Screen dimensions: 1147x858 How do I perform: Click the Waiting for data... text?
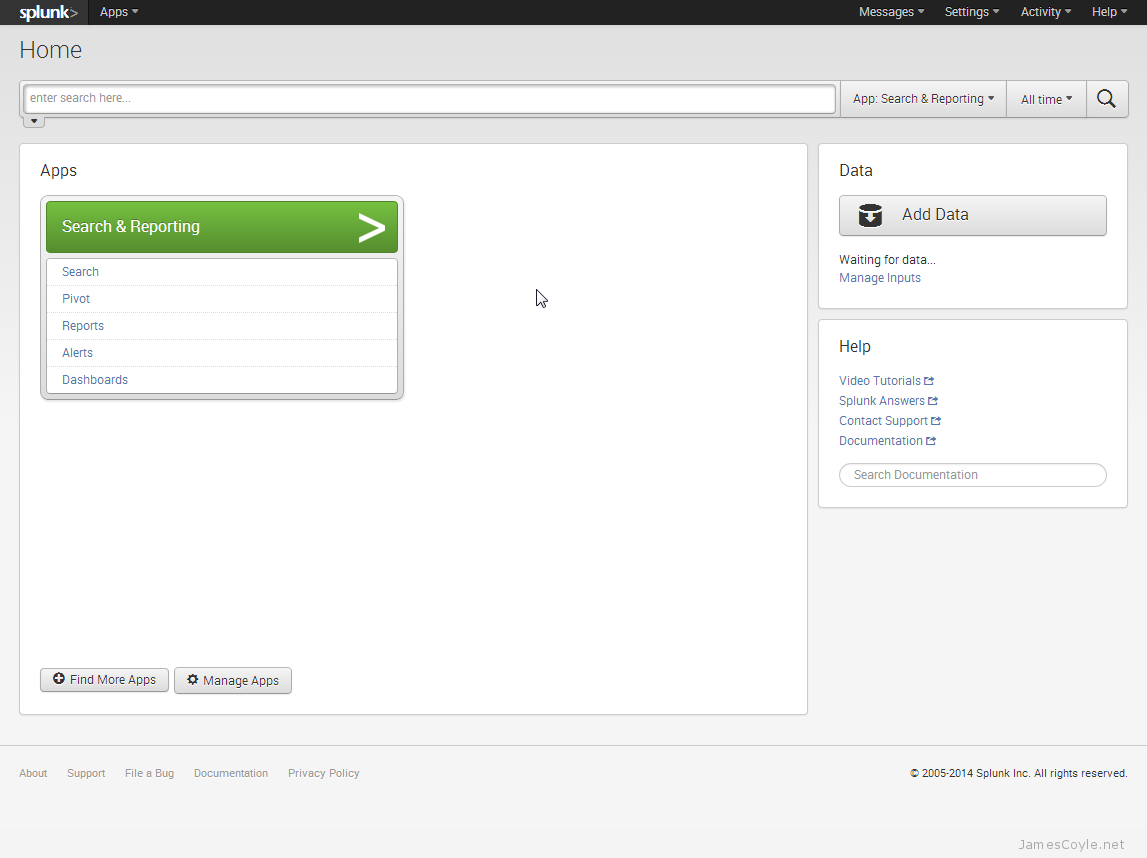click(887, 260)
